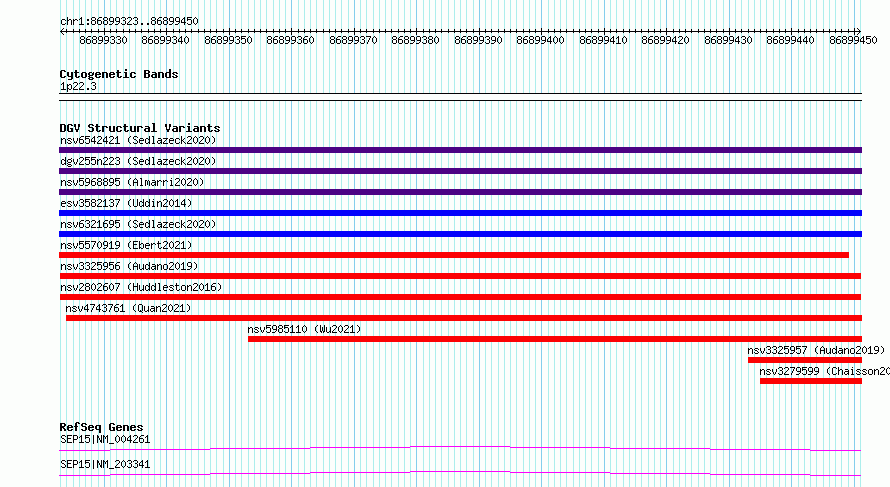This screenshot has width=890, height=487.
Task: Click the magenta line under SEP15|NM_004261
Action: [x=460, y=448]
